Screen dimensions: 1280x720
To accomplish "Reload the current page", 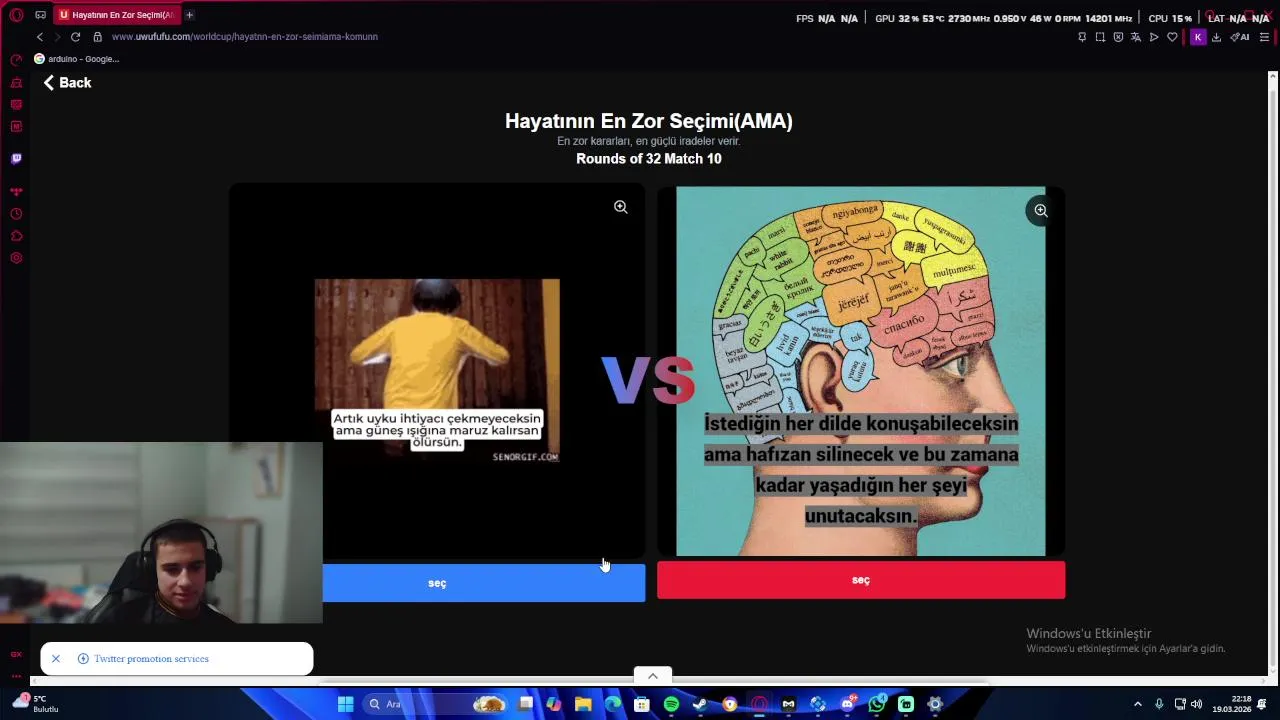I will tap(75, 37).
